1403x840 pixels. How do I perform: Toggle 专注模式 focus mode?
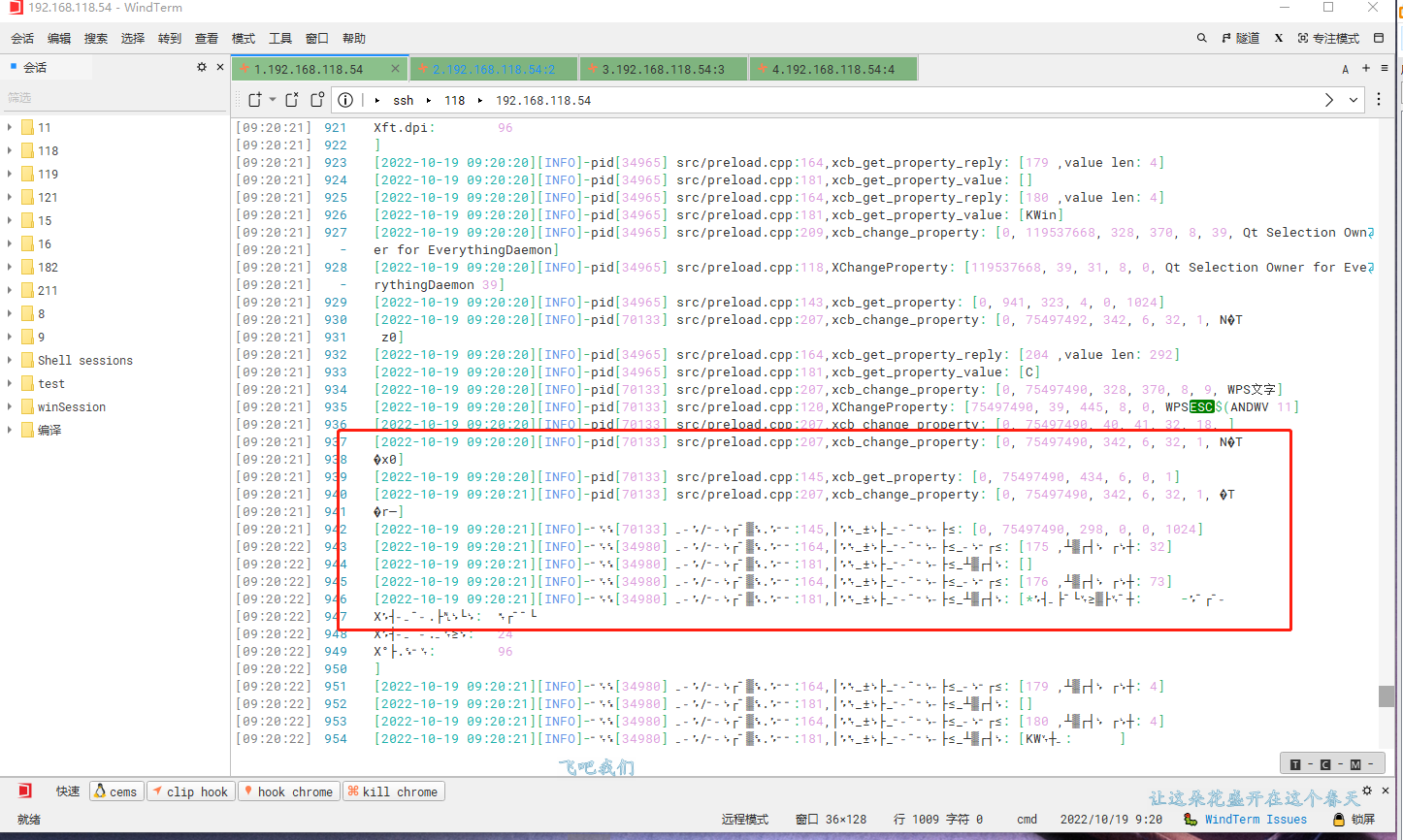[1328, 39]
